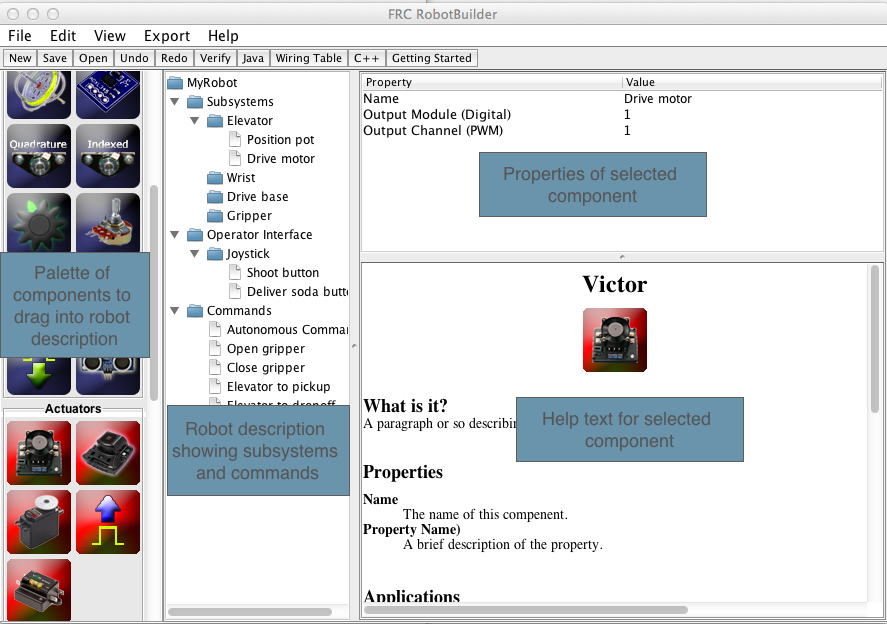The image size is (887, 624).
Task: Click the gear tooth sensor icon
Action: tap(38, 222)
